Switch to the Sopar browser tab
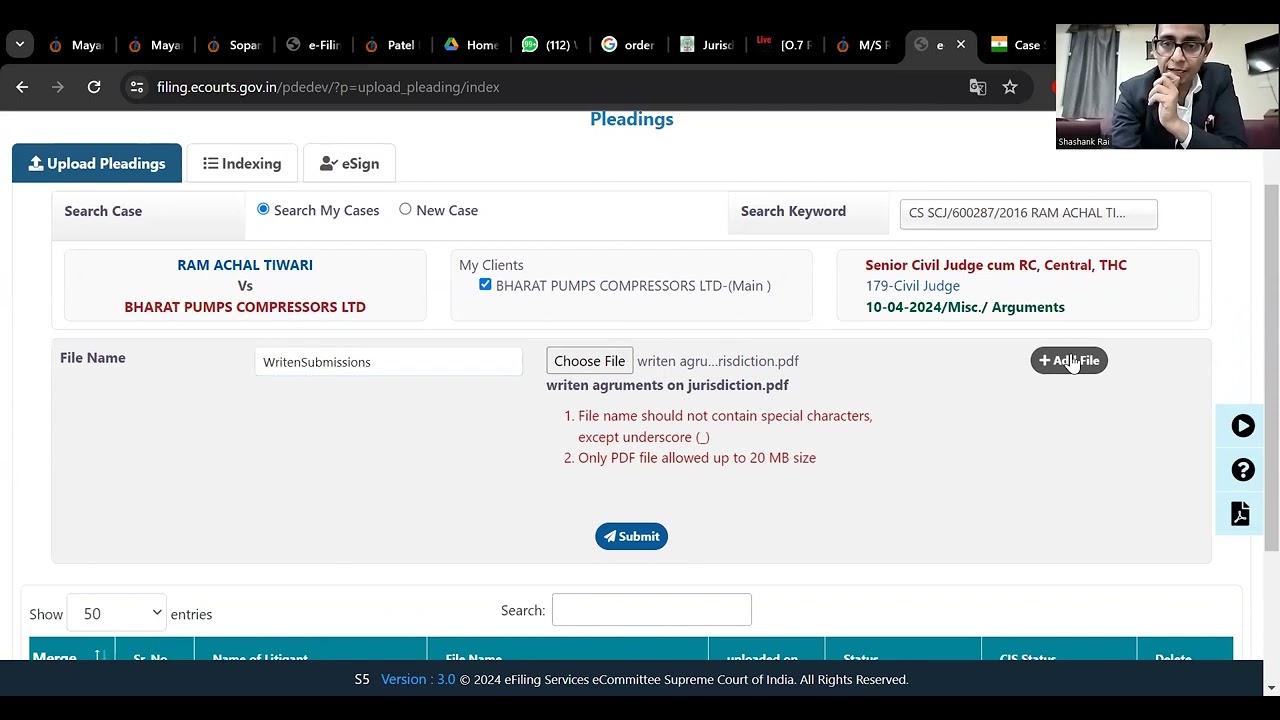Viewport: 1280px width, 720px height. tap(234, 45)
